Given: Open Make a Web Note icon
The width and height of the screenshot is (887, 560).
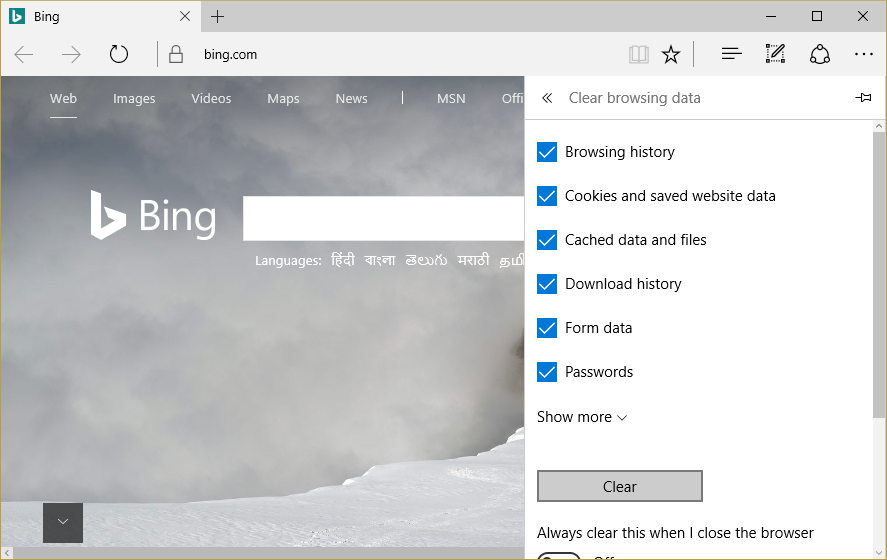Looking at the screenshot, I should tap(775, 54).
